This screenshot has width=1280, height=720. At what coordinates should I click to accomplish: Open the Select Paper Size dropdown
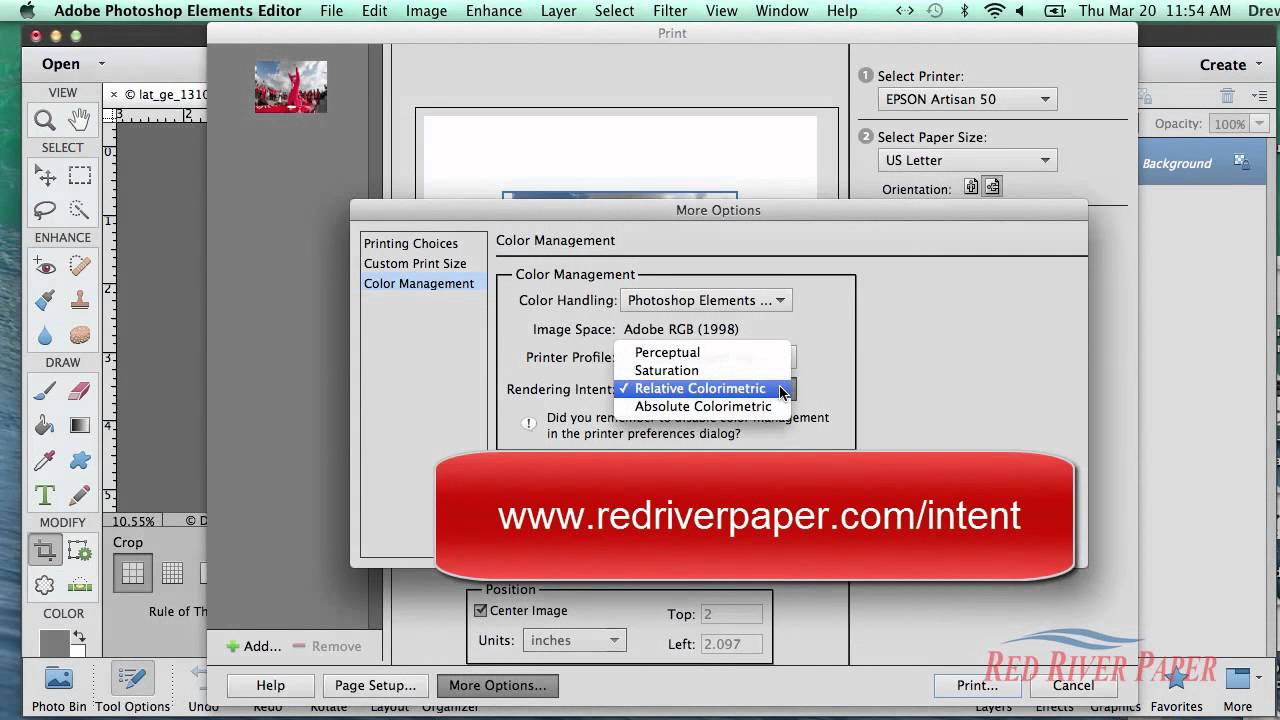[967, 160]
